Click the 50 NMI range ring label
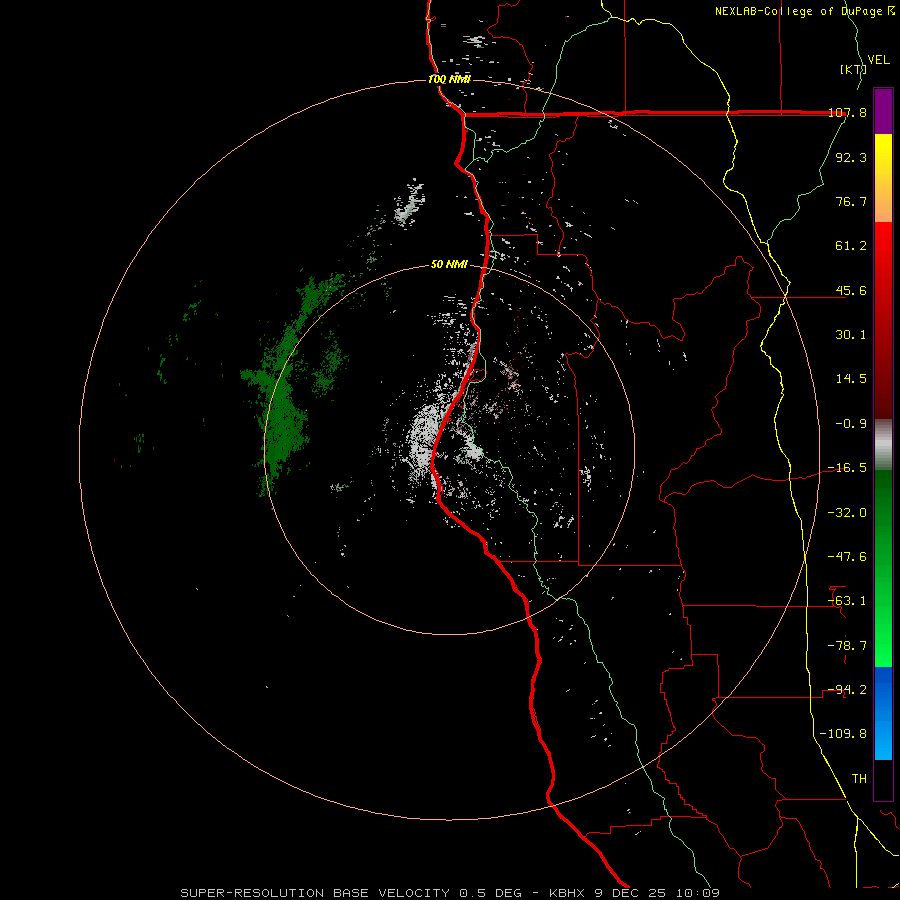Screen dimensions: 900x900 pos(449,264)
